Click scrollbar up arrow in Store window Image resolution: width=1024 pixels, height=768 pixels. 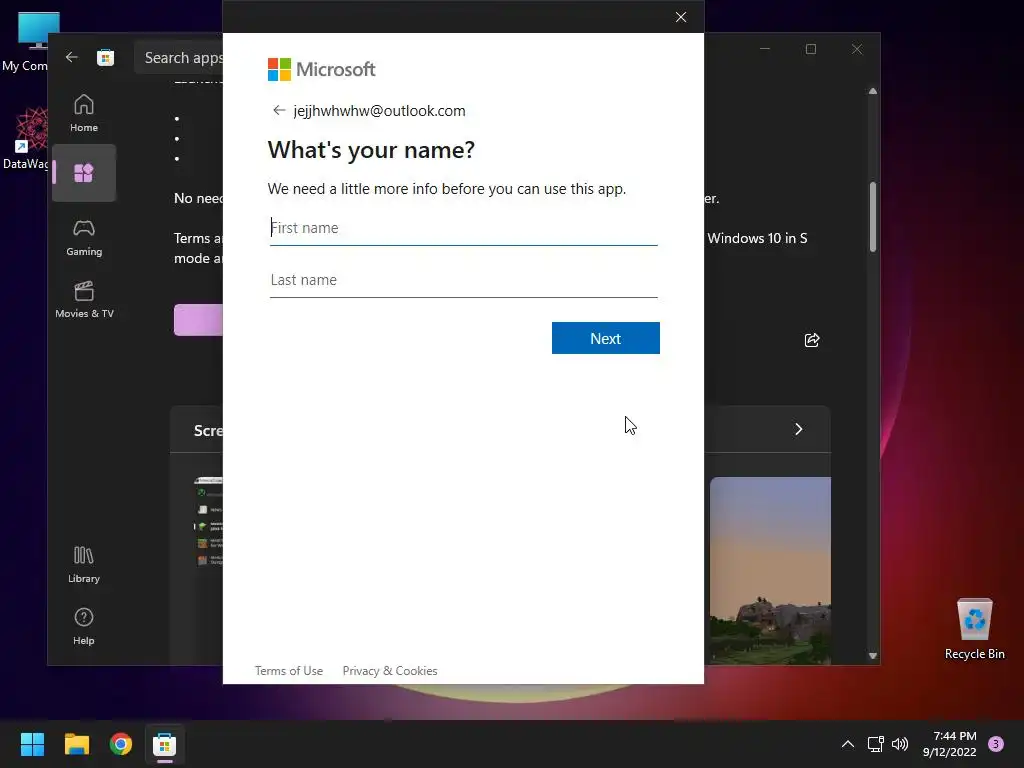[872, 91]
